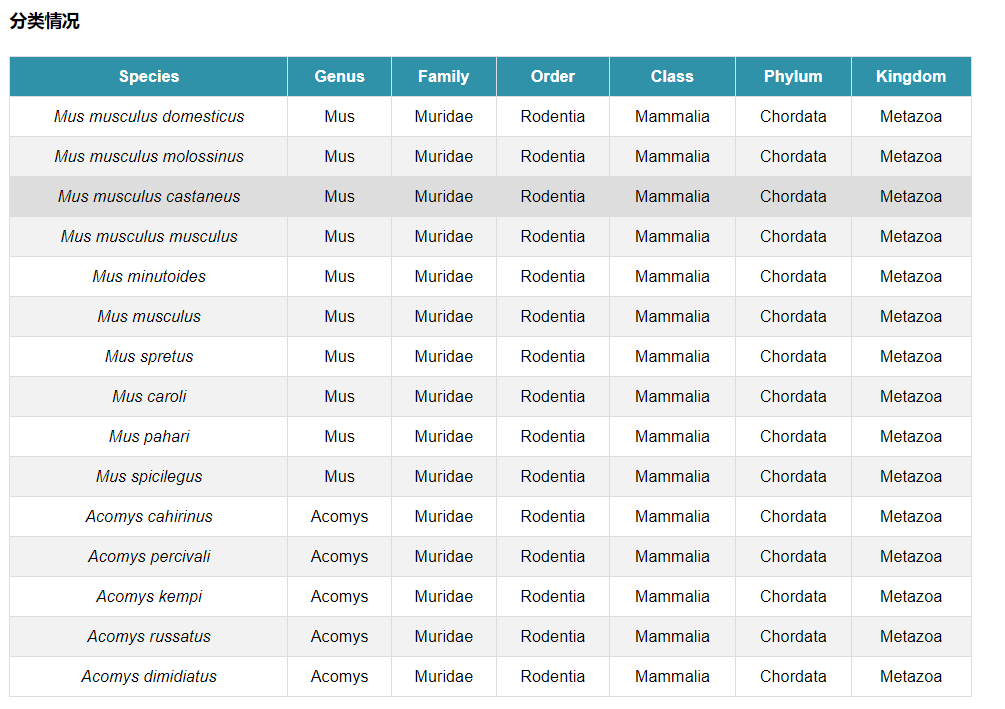Click Genus Acomys in Acomys kempi row

340,596
